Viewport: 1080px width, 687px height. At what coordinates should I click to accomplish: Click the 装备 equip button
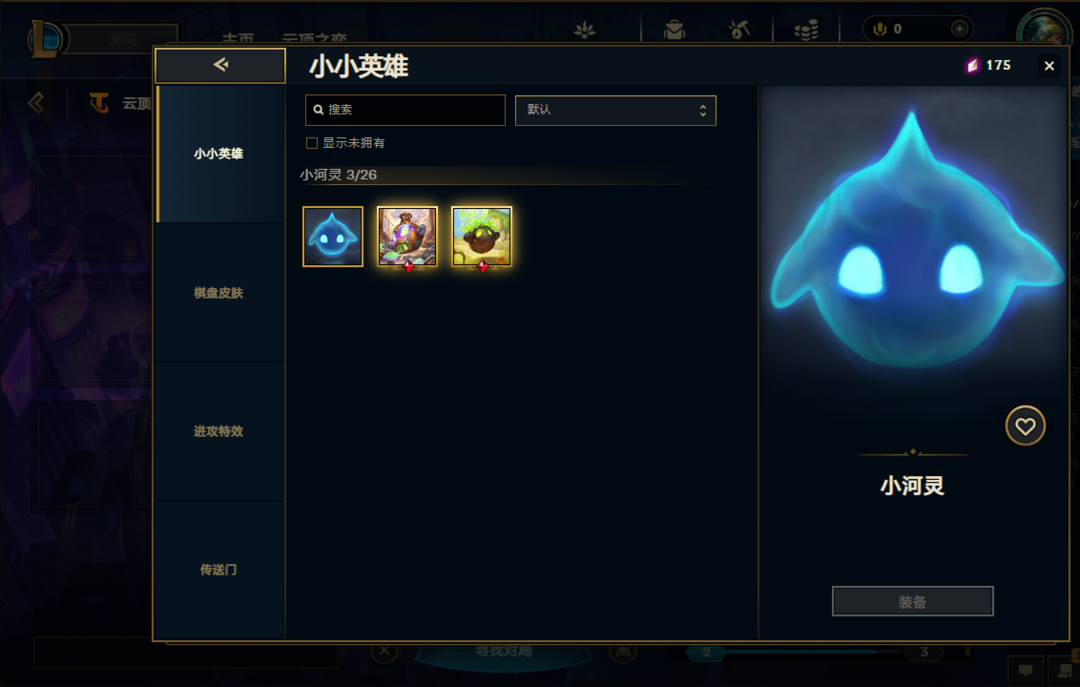(913, 602)
